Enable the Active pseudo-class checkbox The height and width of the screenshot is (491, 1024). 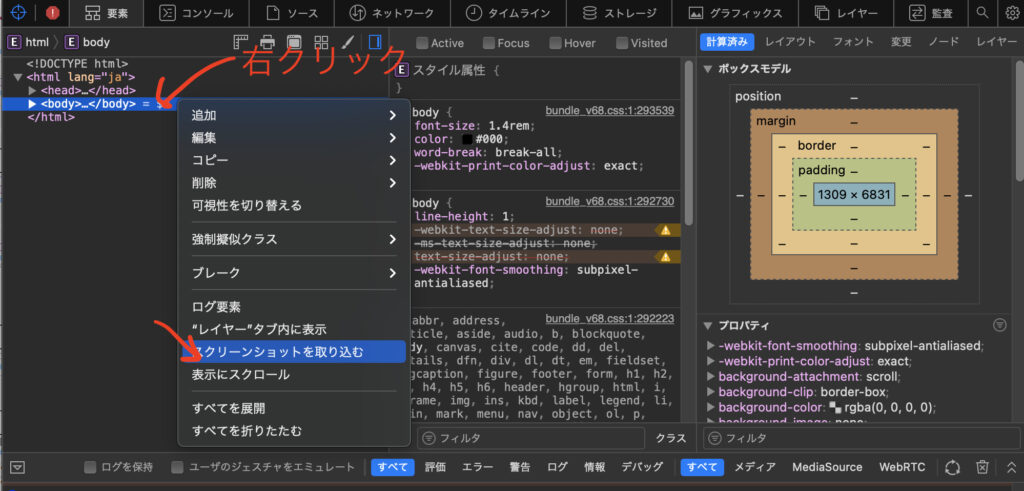(x=422, y=43)
